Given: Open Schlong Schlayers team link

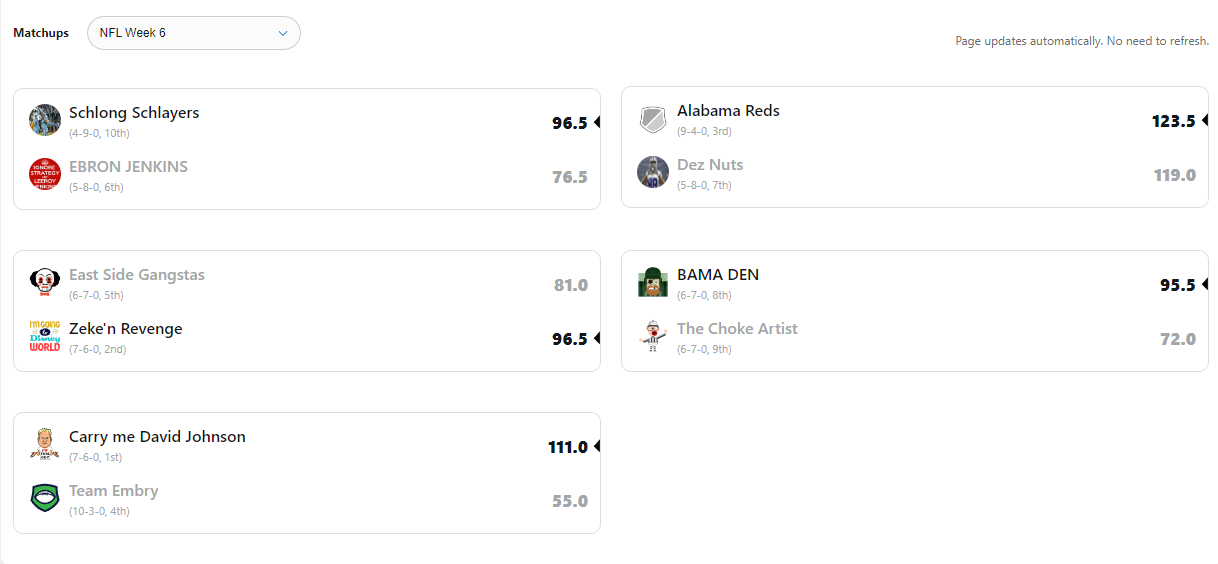Looking at the screenshot, I should click(134, 113).
